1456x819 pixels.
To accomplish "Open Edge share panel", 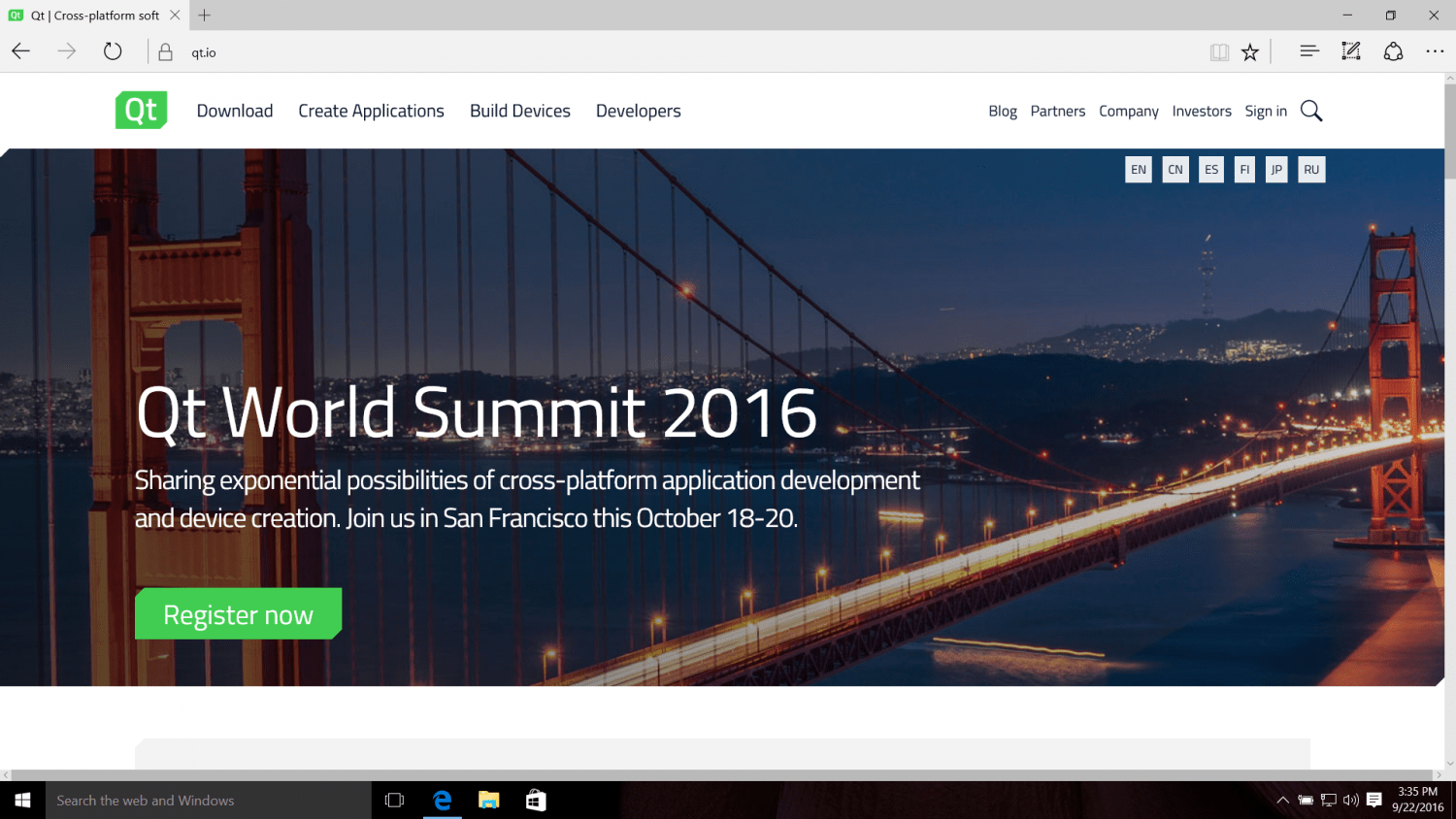I will pyautogui.click(x=1393, y=51).
